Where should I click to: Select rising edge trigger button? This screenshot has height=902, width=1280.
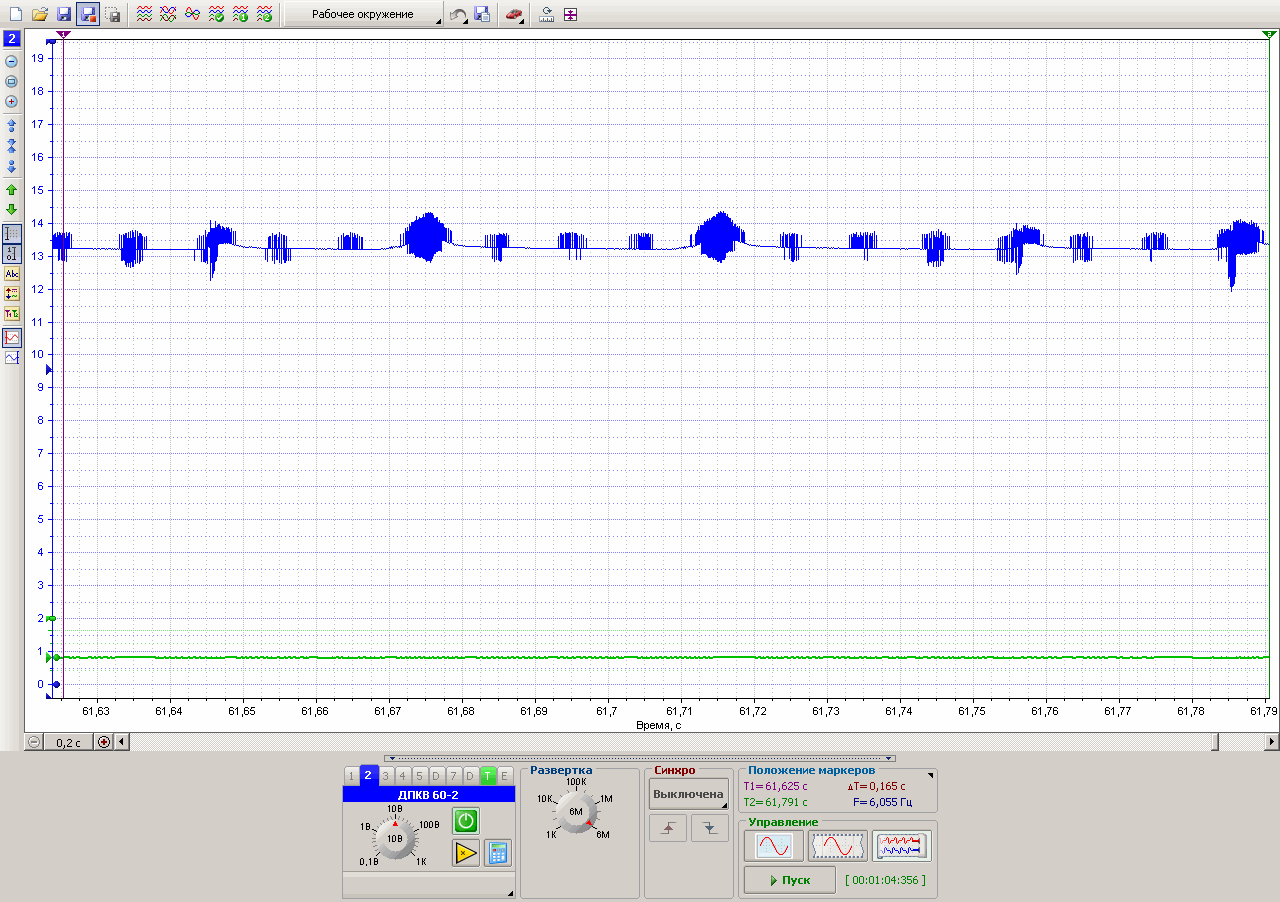click(x=668, y=828)
